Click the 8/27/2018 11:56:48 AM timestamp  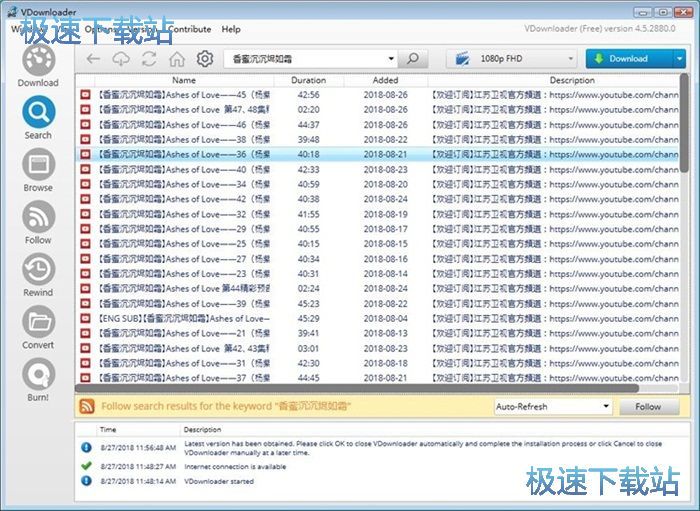coord(138,448)
